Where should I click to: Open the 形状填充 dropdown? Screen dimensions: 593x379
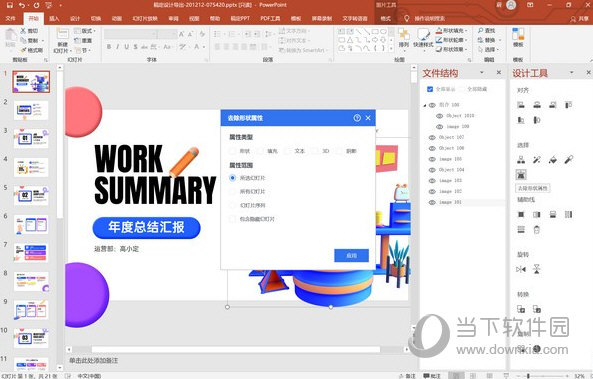tap(452, 30)
